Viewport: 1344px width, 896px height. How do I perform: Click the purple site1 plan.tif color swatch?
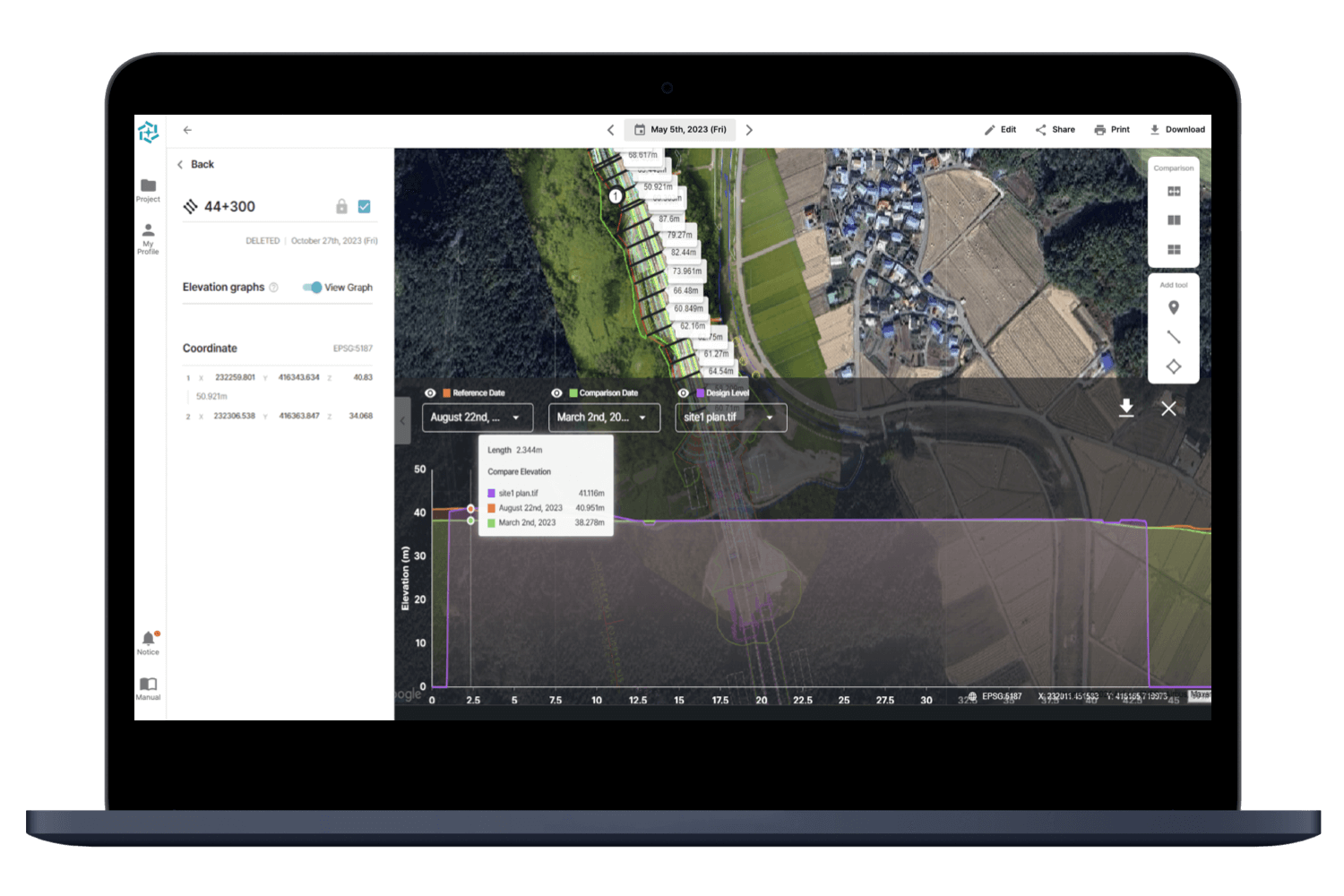pyautogui.click(x=491, y=493)
